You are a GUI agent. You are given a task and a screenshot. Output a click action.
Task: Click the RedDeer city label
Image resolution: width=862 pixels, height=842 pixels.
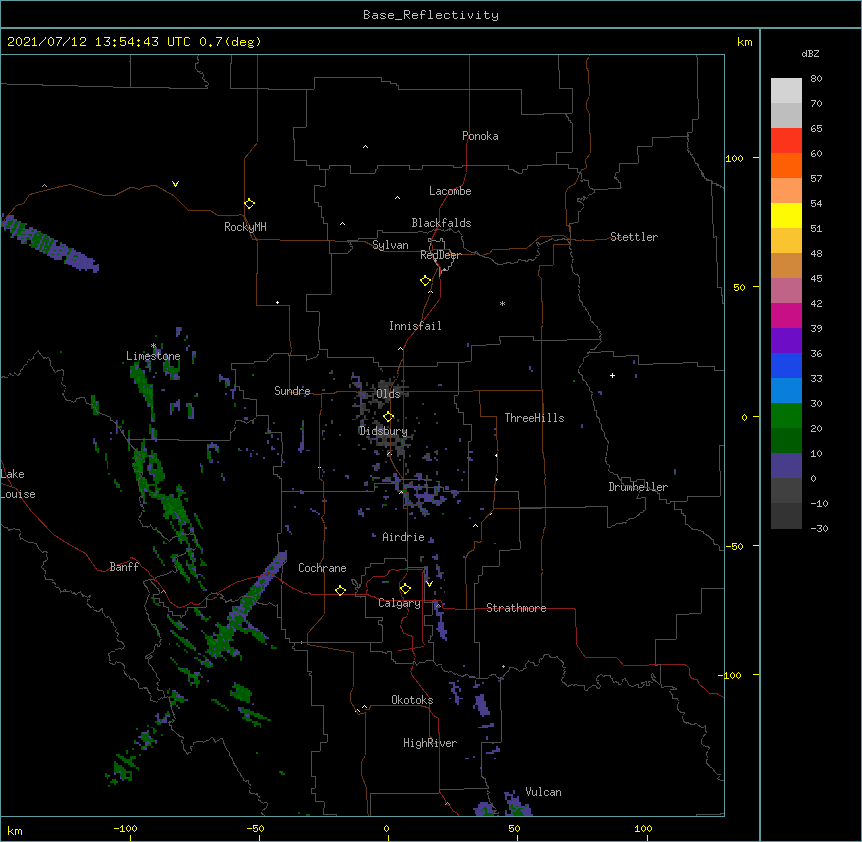point(440,255)
